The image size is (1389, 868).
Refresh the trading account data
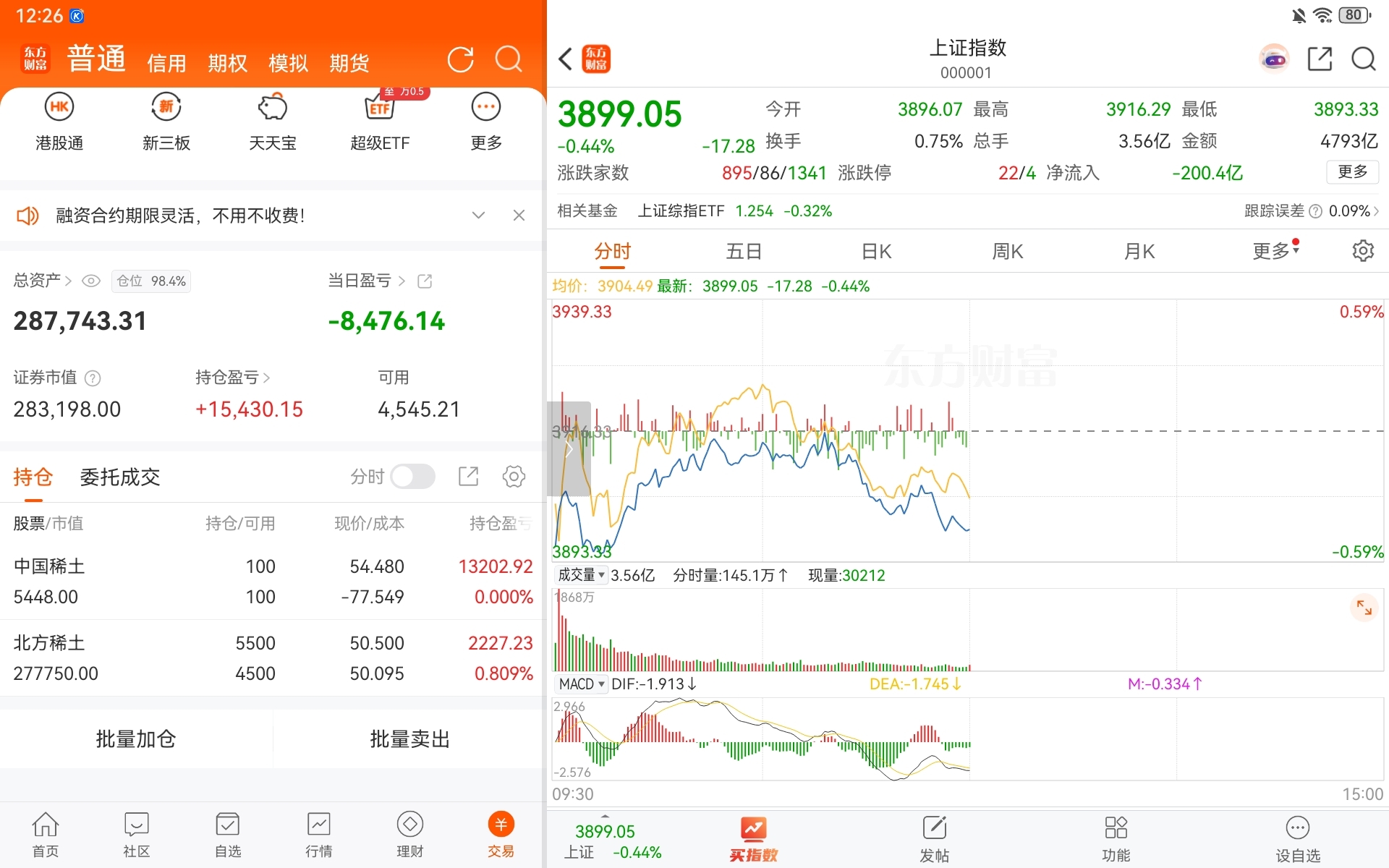(460, 59)
